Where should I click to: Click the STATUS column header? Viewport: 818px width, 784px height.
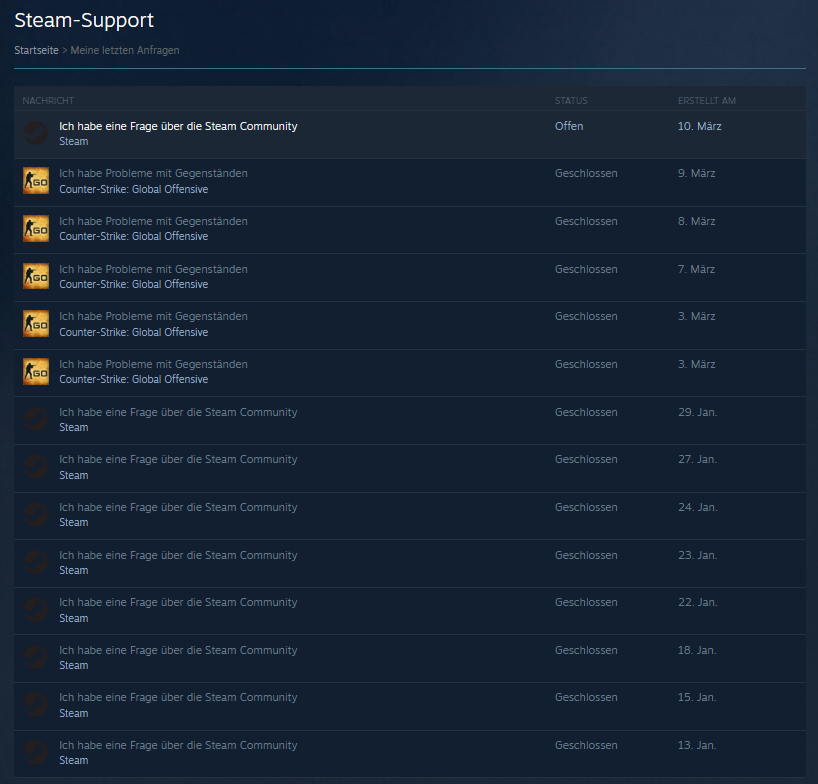click(x=571, y=101)
